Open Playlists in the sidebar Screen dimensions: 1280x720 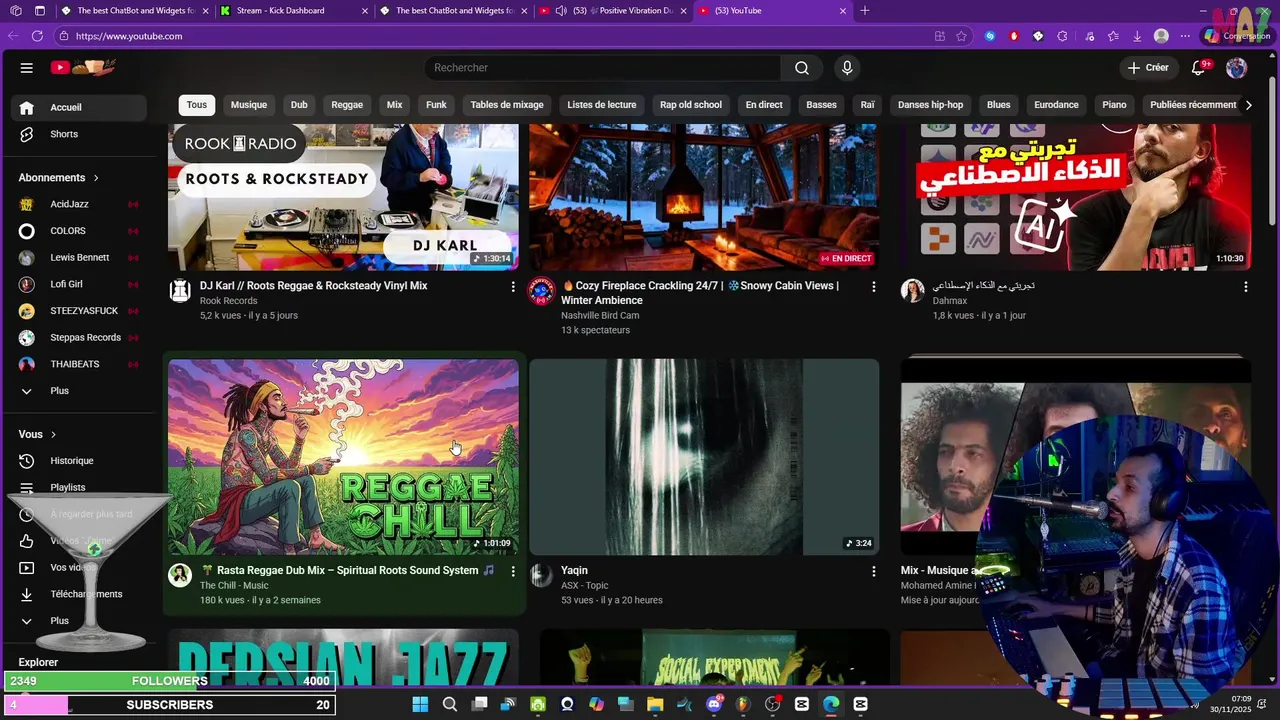click(x=79, y=487)
